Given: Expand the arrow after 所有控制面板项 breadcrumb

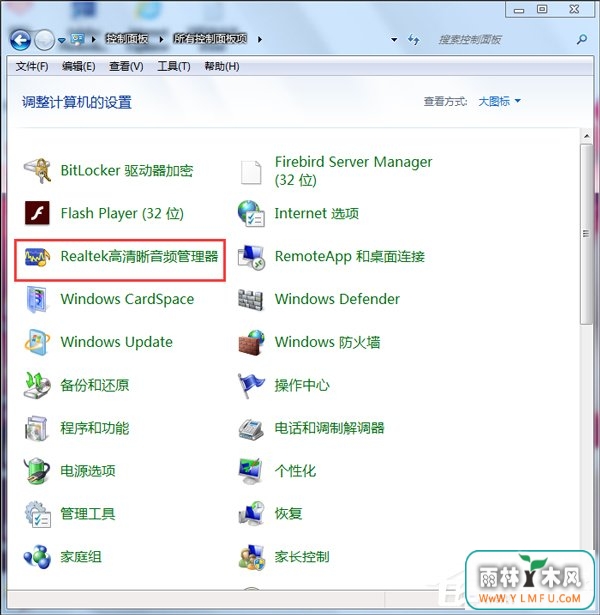Looking at the screenshot, I should 260,39.
